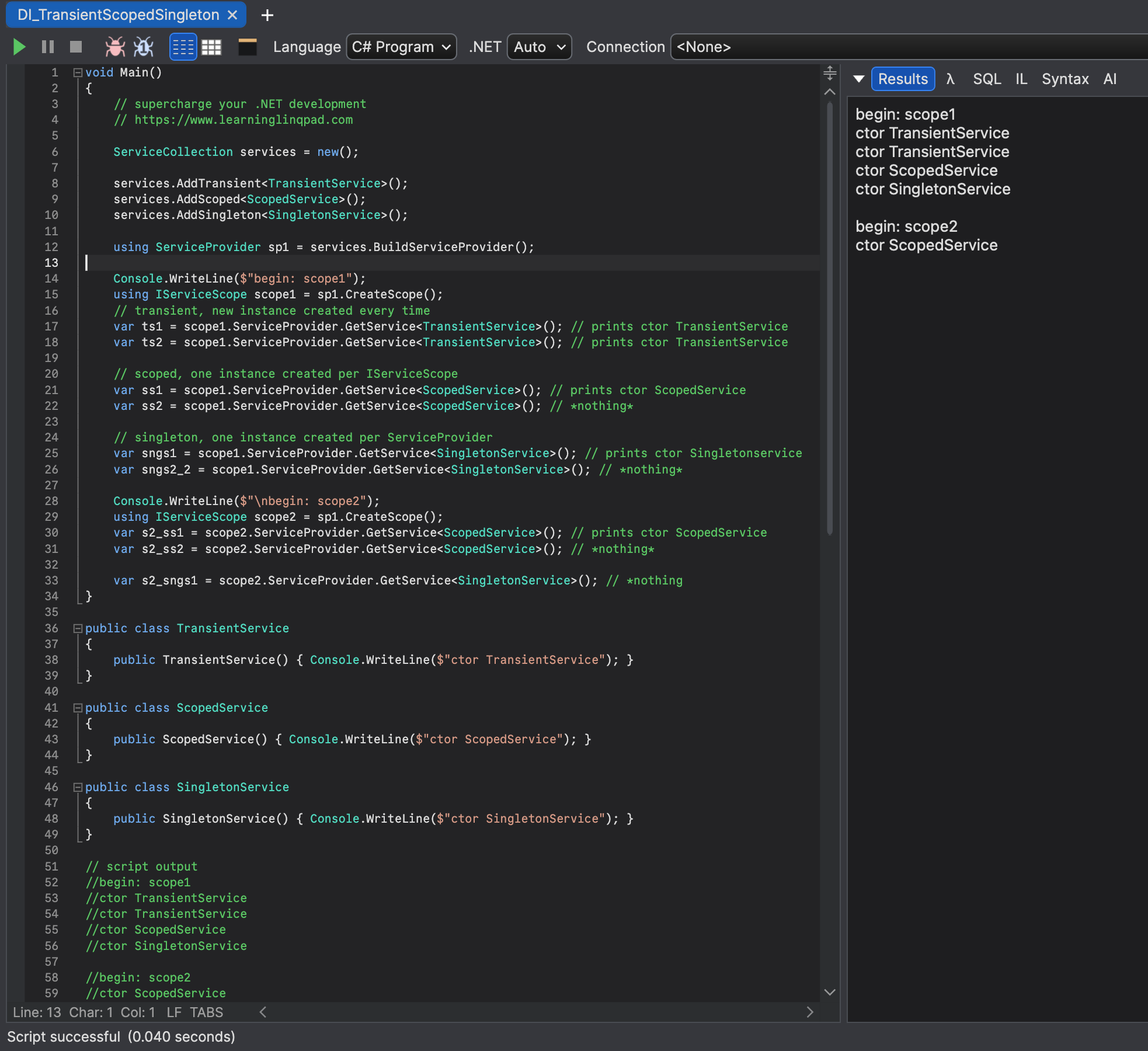Click the dark results-style icon in the toolbar

coord(248,47)
